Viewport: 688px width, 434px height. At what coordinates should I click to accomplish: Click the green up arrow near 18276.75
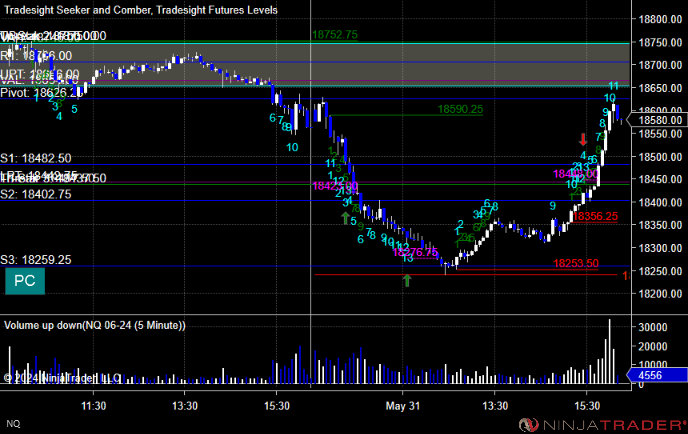(407, 280)
